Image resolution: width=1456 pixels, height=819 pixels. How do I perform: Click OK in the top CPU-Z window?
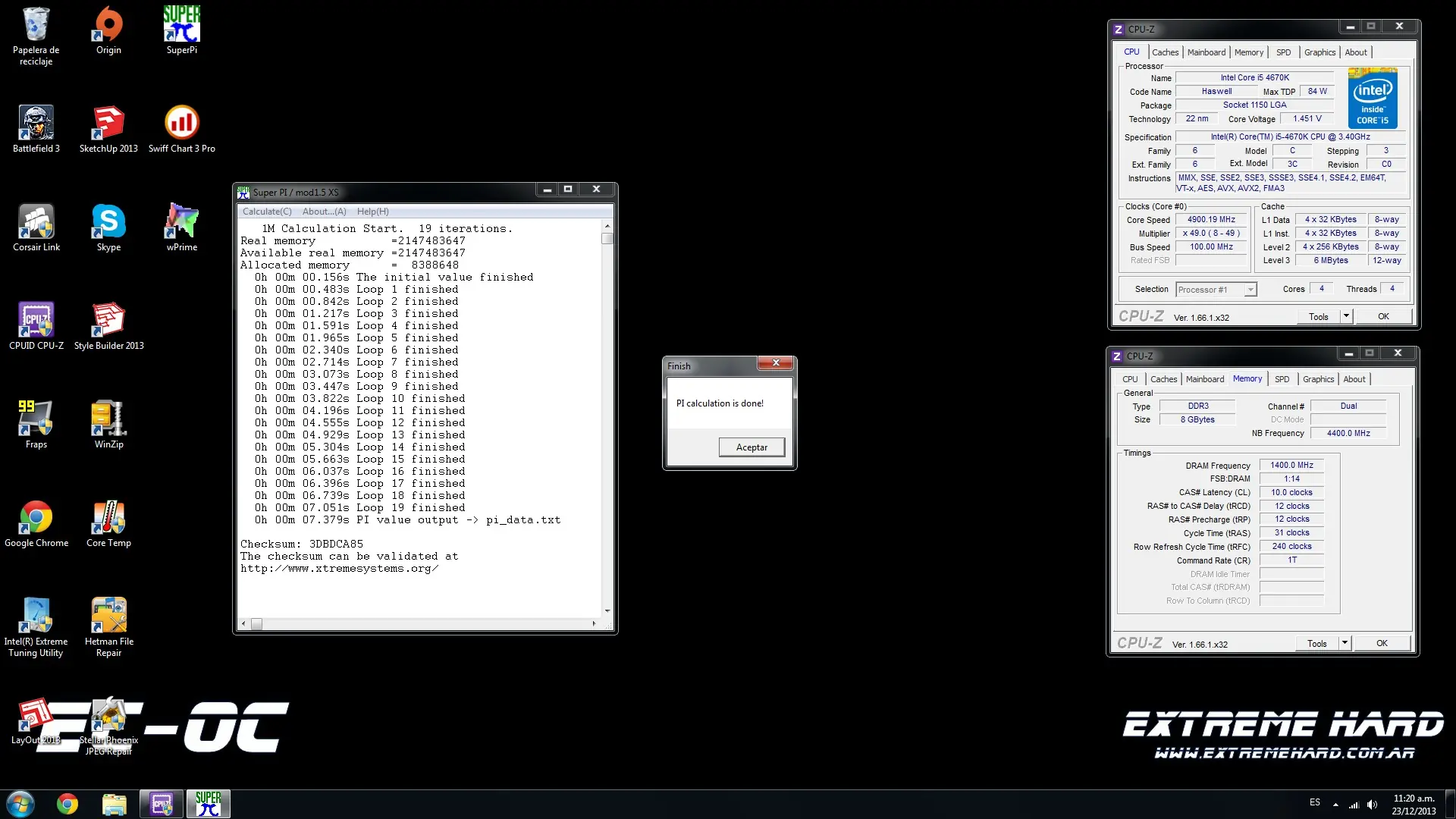pos(1383,317)
